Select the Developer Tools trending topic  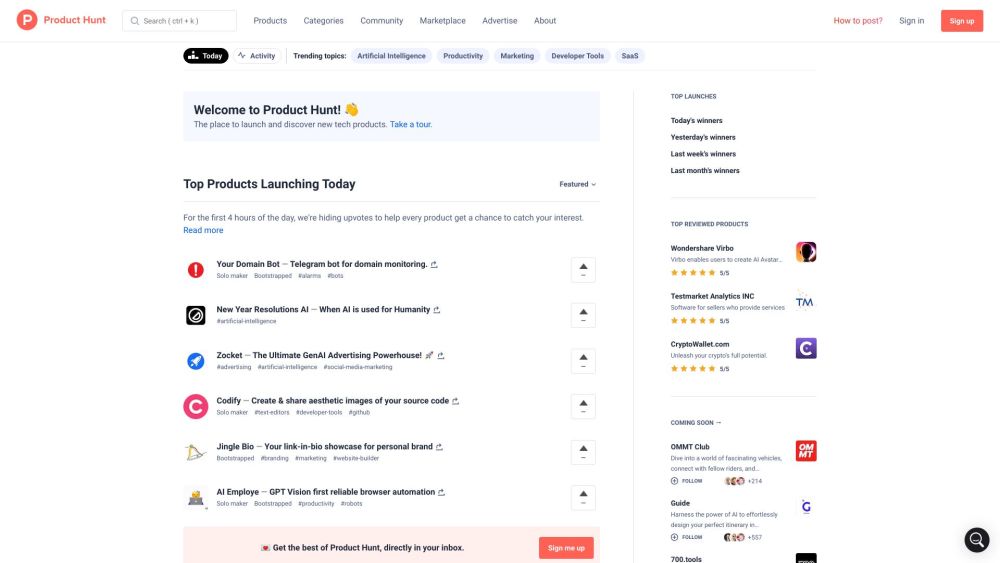578,56
